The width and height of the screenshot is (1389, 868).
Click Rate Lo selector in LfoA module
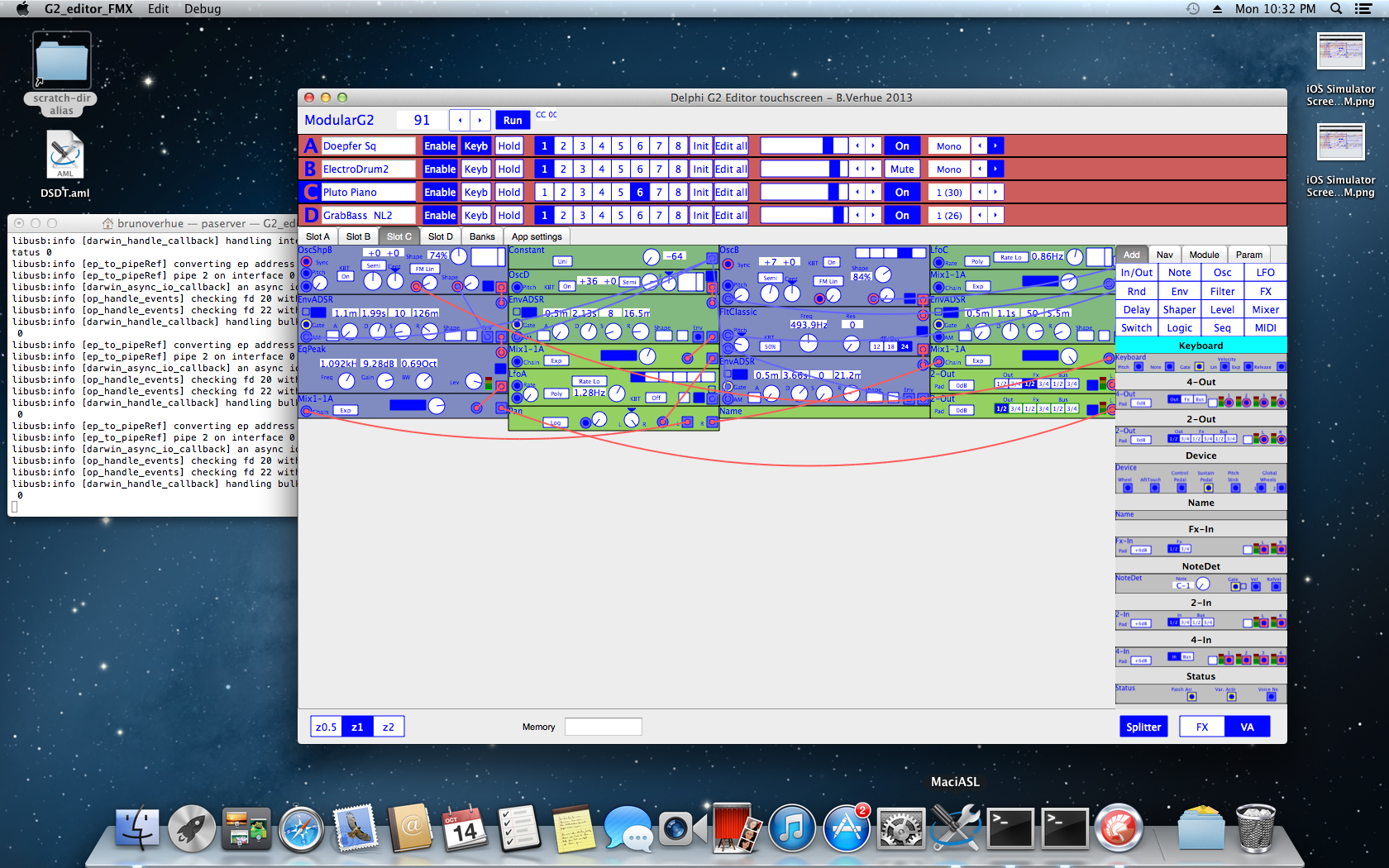click(589, 381)
